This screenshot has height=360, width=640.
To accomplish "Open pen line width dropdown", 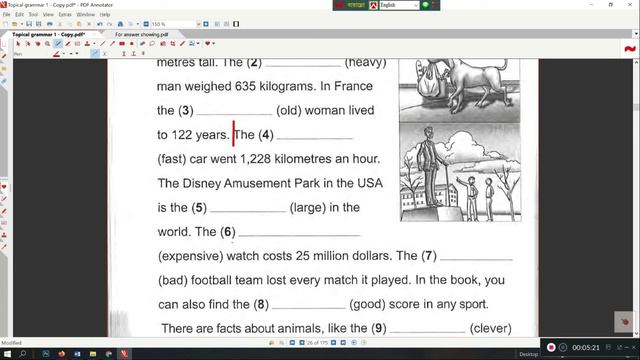I will click(x=77, y=53).
